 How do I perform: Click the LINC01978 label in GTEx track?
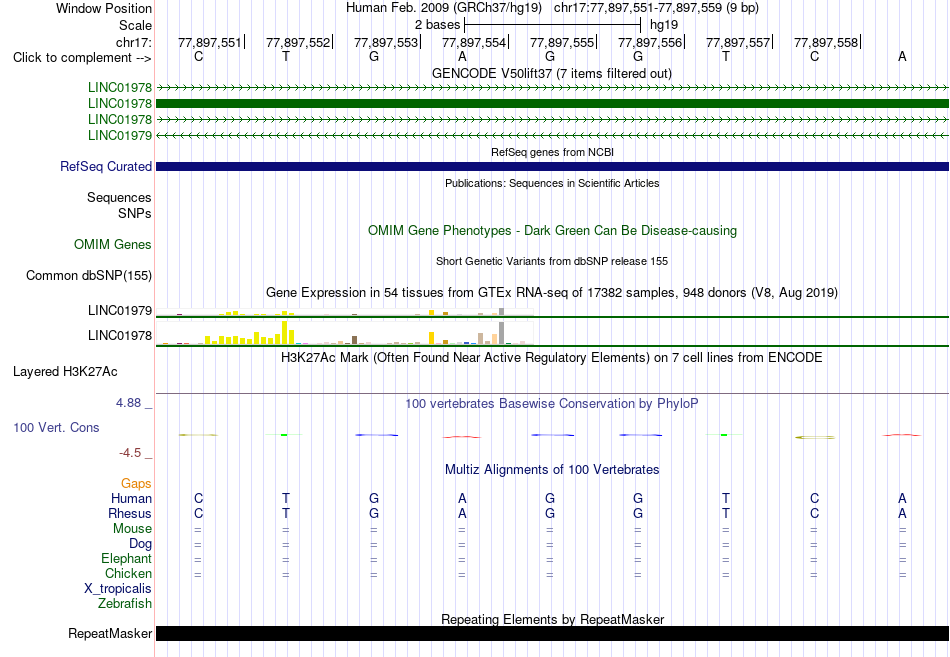pyautogui.click(x=120, y=335)
